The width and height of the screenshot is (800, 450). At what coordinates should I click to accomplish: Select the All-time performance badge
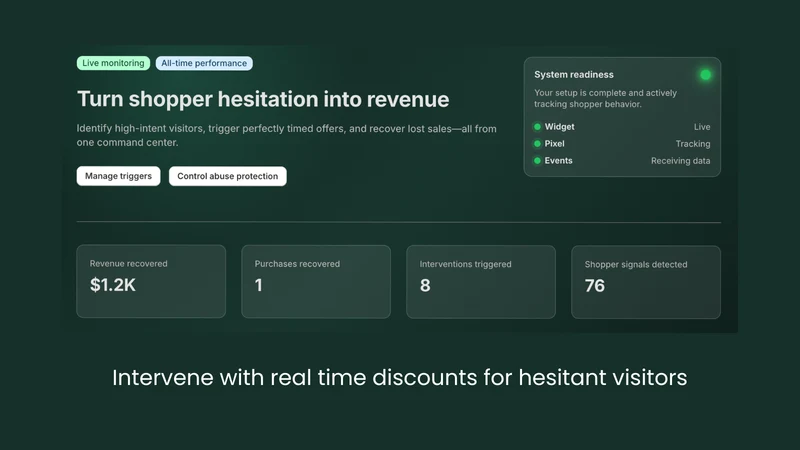204,63
